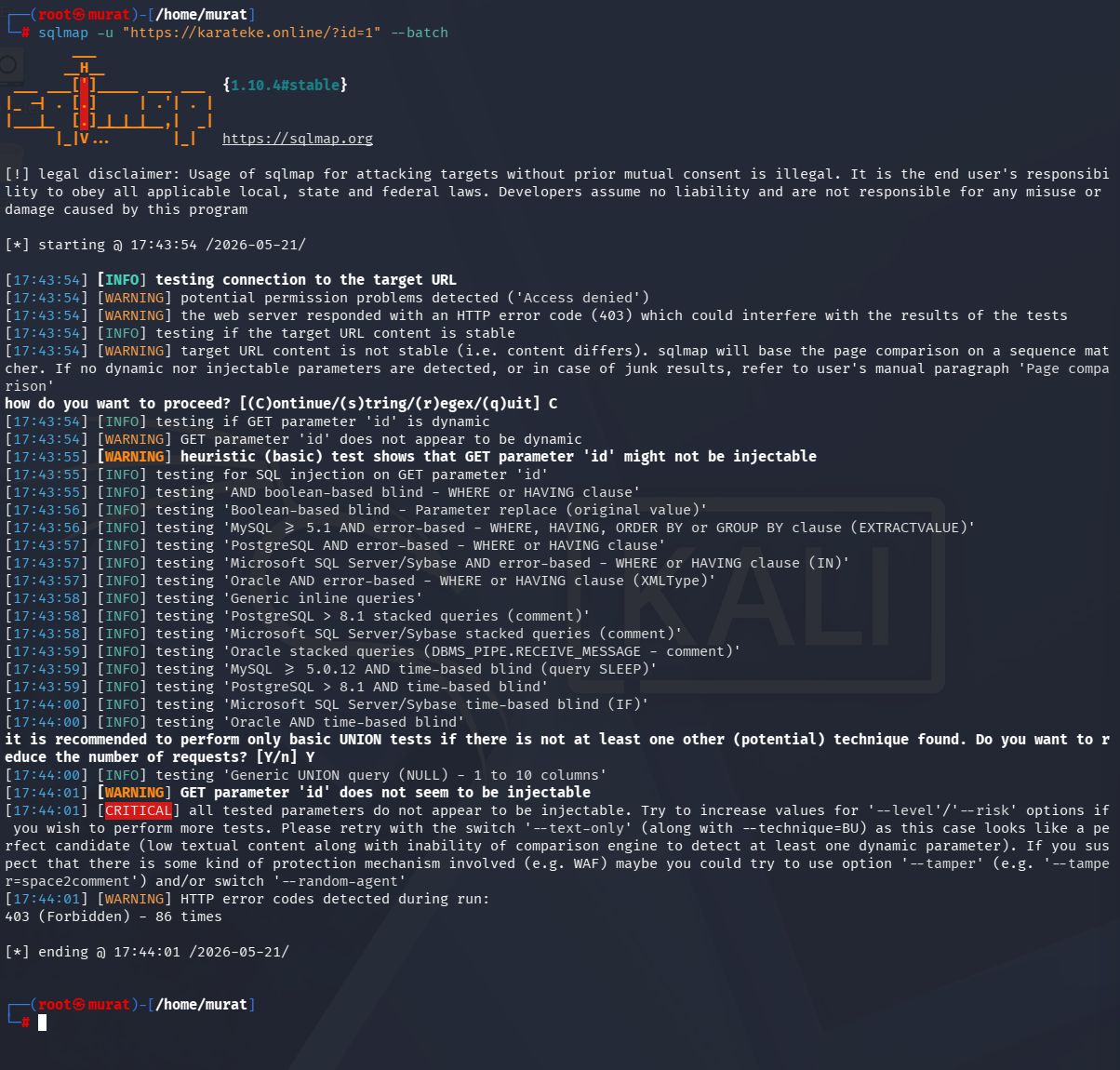Click '[*] ending @ 17:44:01' line
Image resolution: width=1120 pixels, height=1070 pixels.
[147, 952]
